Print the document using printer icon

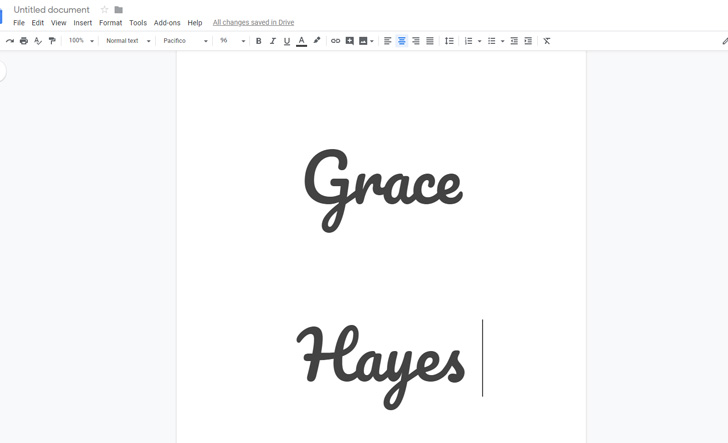(24, 41)
